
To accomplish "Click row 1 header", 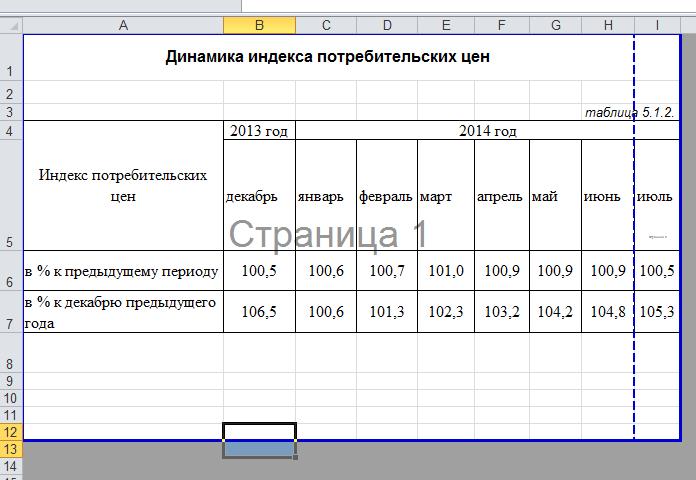I will click(x=10, y=58).
